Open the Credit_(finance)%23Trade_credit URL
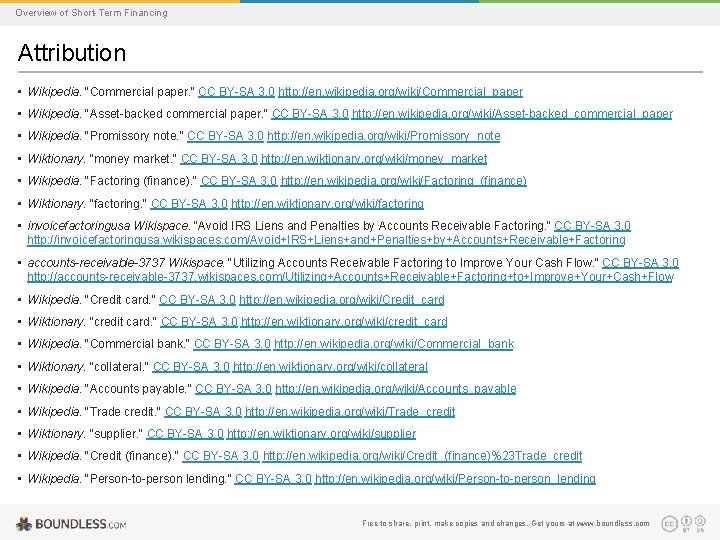This screenshot has height=540, width=720. click(422, 456)
